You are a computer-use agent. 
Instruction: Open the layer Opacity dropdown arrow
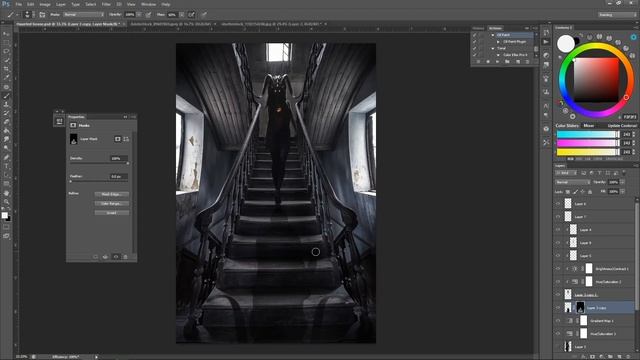point(622,182)
